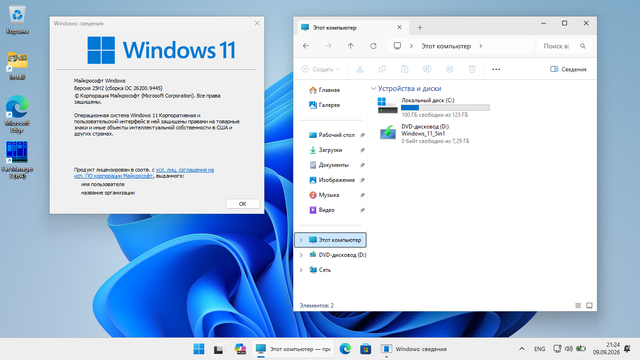Open Microsoft Store from the taskbar

pos(366,349)
